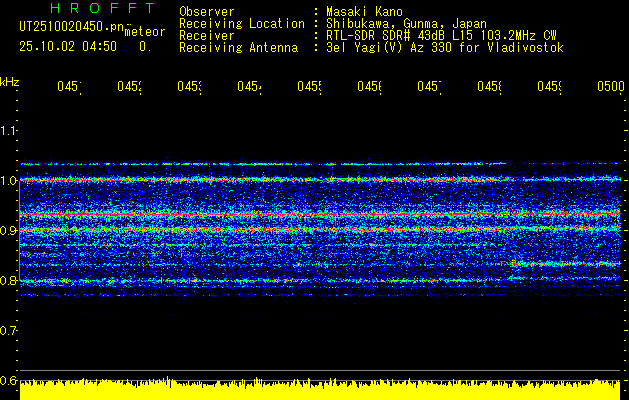Viewport: 629px width, 400px height.
Task: Click the 1.0 kHz frequency axis label
Action: point(8,180)
